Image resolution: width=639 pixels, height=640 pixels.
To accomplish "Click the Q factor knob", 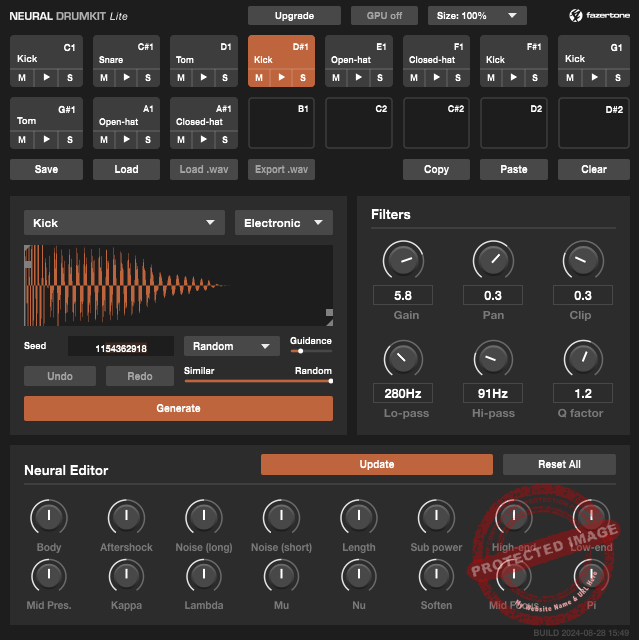I will (583, 359).
